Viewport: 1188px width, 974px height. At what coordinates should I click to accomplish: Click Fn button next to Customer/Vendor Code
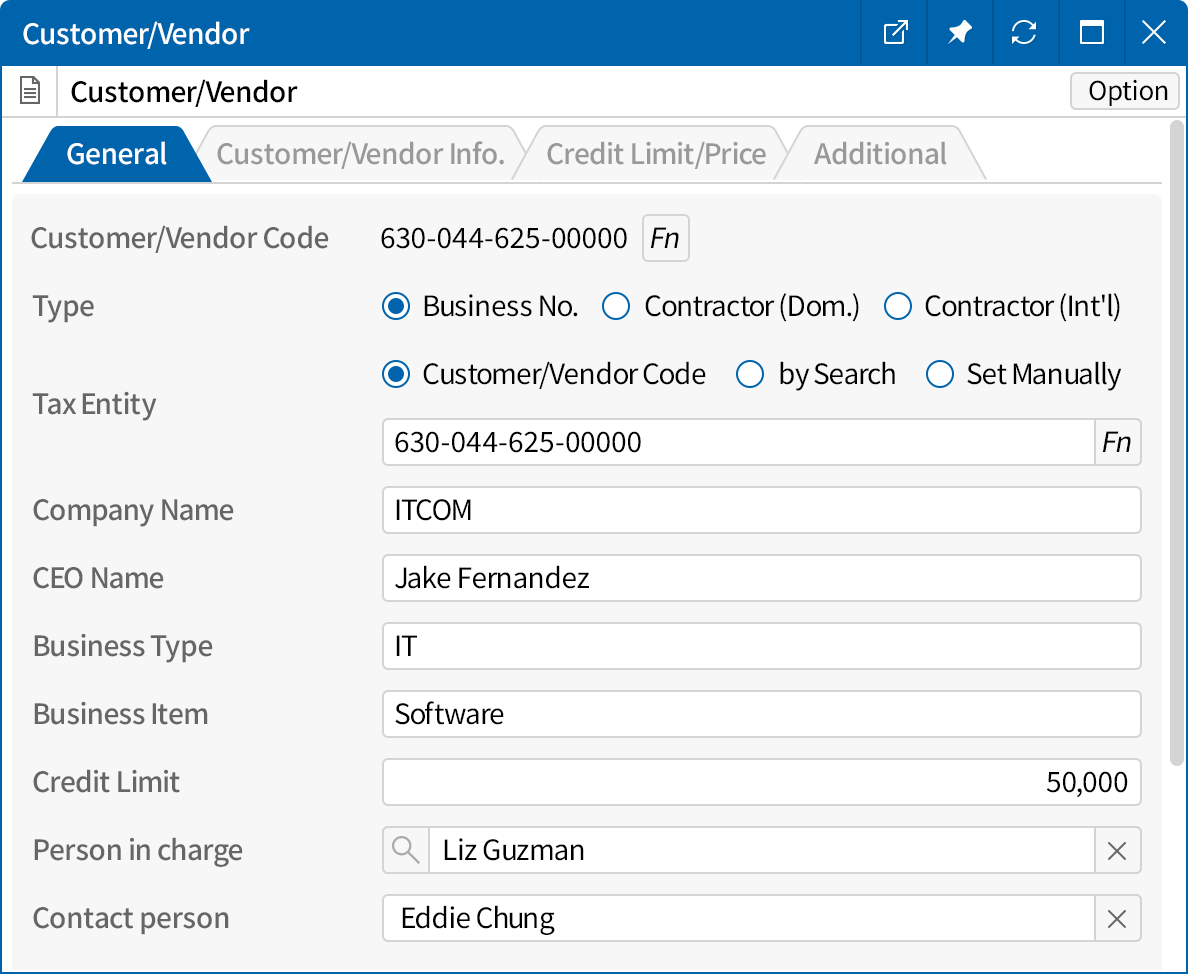click(665, 238)
